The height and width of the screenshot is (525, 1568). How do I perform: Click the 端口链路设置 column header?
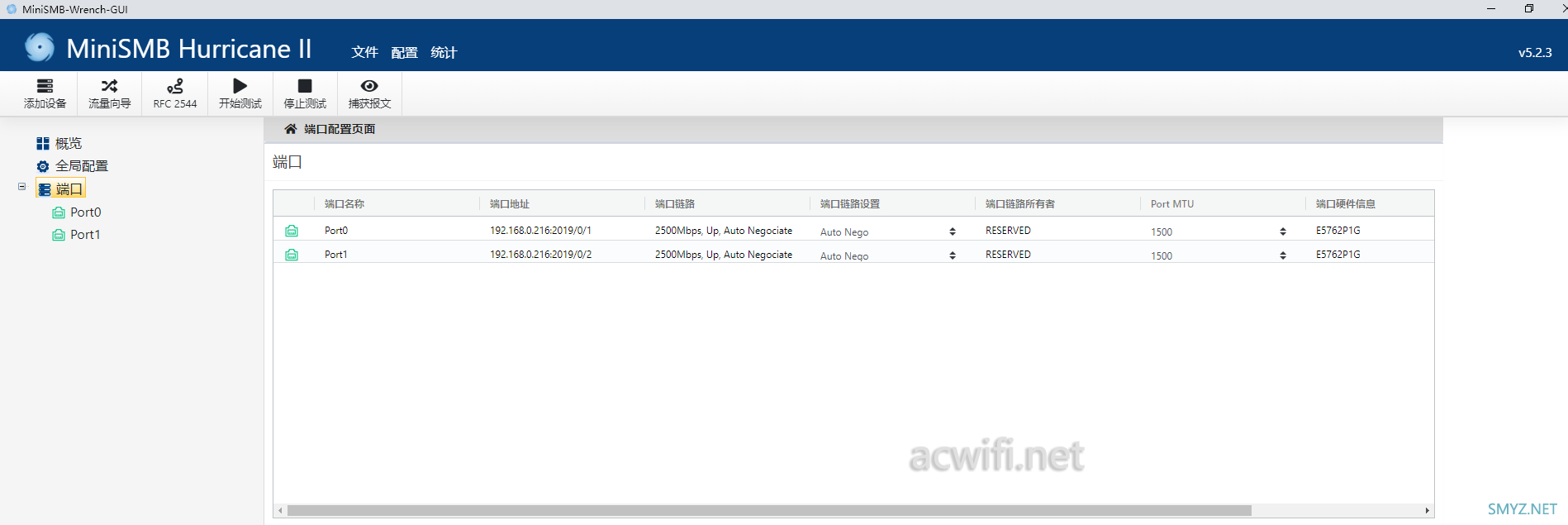click(850, 203)
